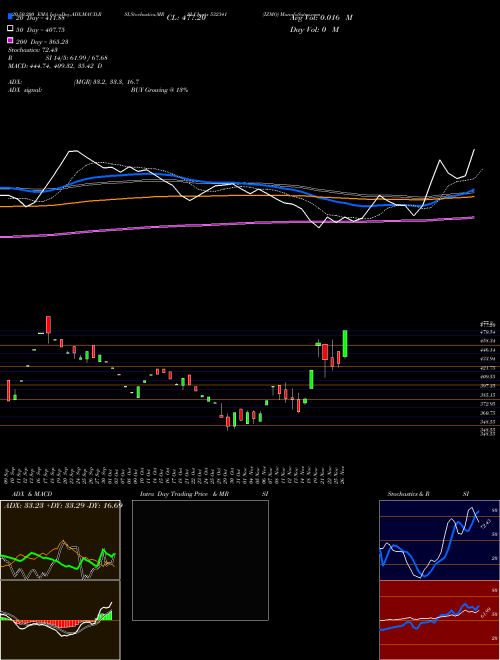This screenshot has height=660, width=500.
Task: Select the '200 Day - 365.23' legend text
Action: pos(42,42)
